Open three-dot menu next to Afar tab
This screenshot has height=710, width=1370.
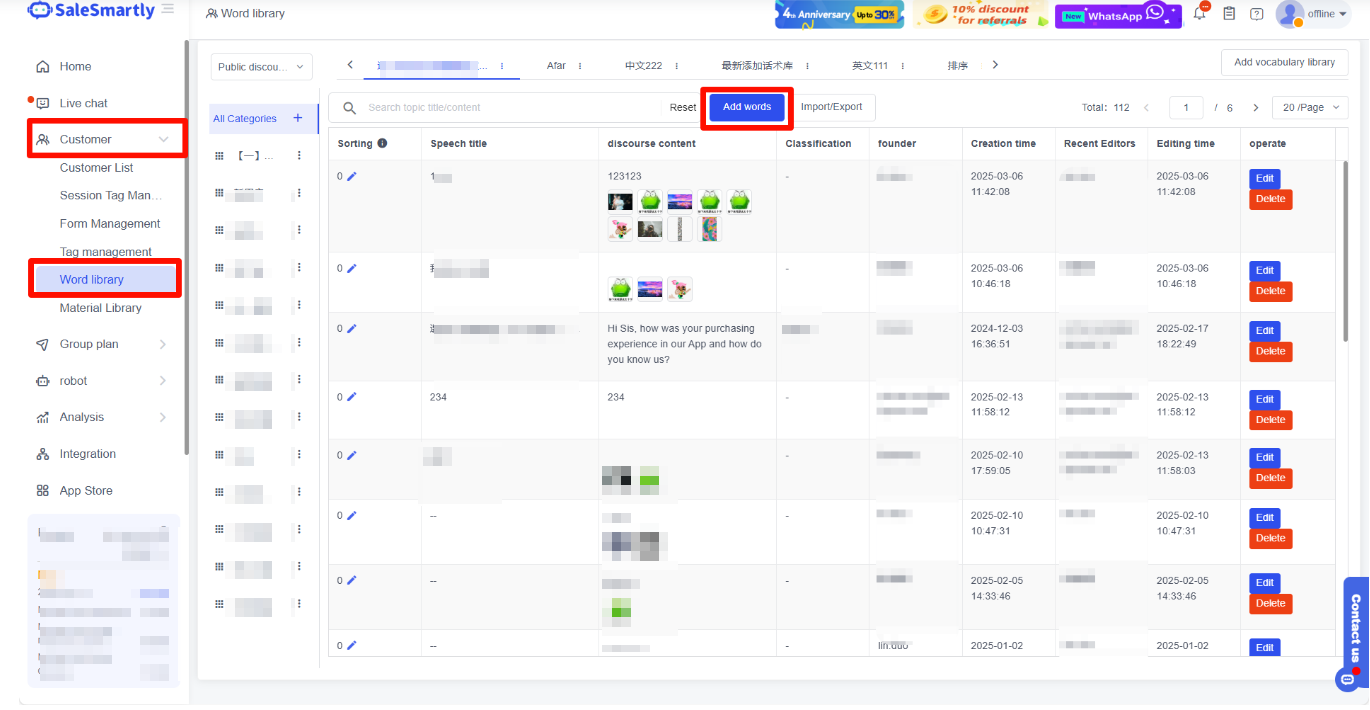click(x=580, y=66)
